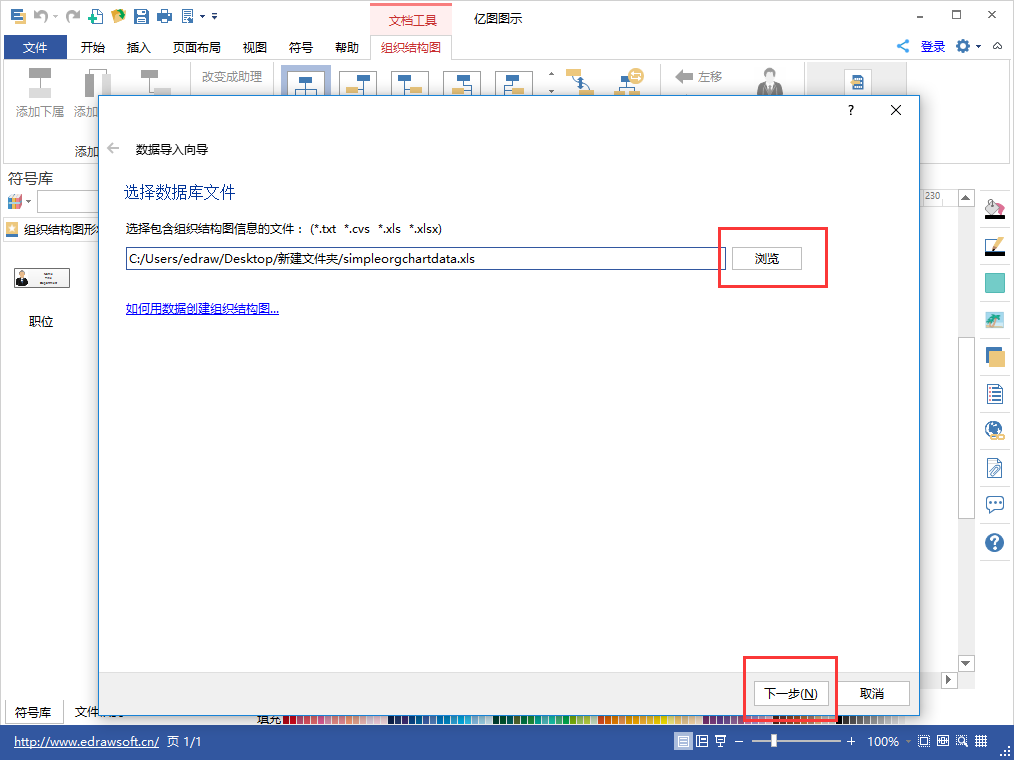Start presentation mode from status bar
1014x760 pixels.
[720, 741]
